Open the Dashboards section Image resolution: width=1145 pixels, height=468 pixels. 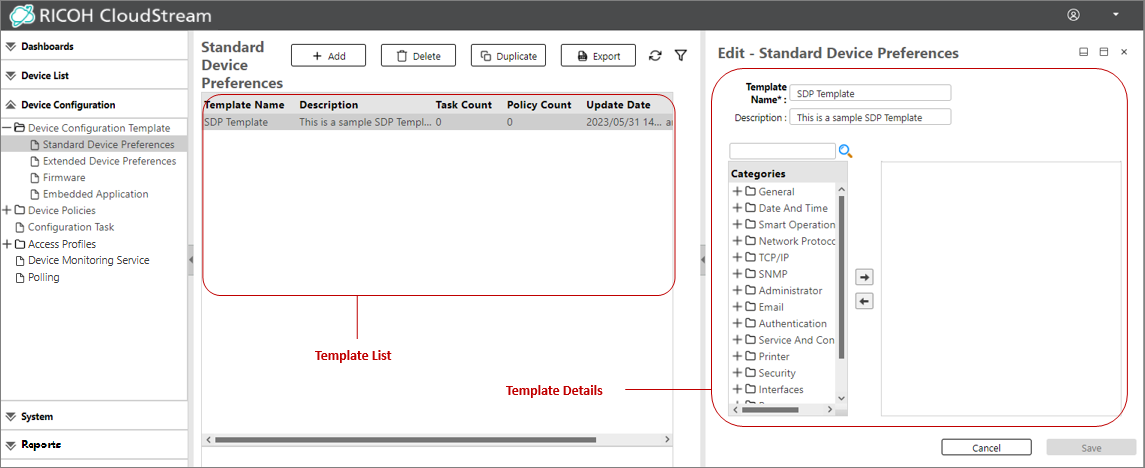tap(47, 46)
